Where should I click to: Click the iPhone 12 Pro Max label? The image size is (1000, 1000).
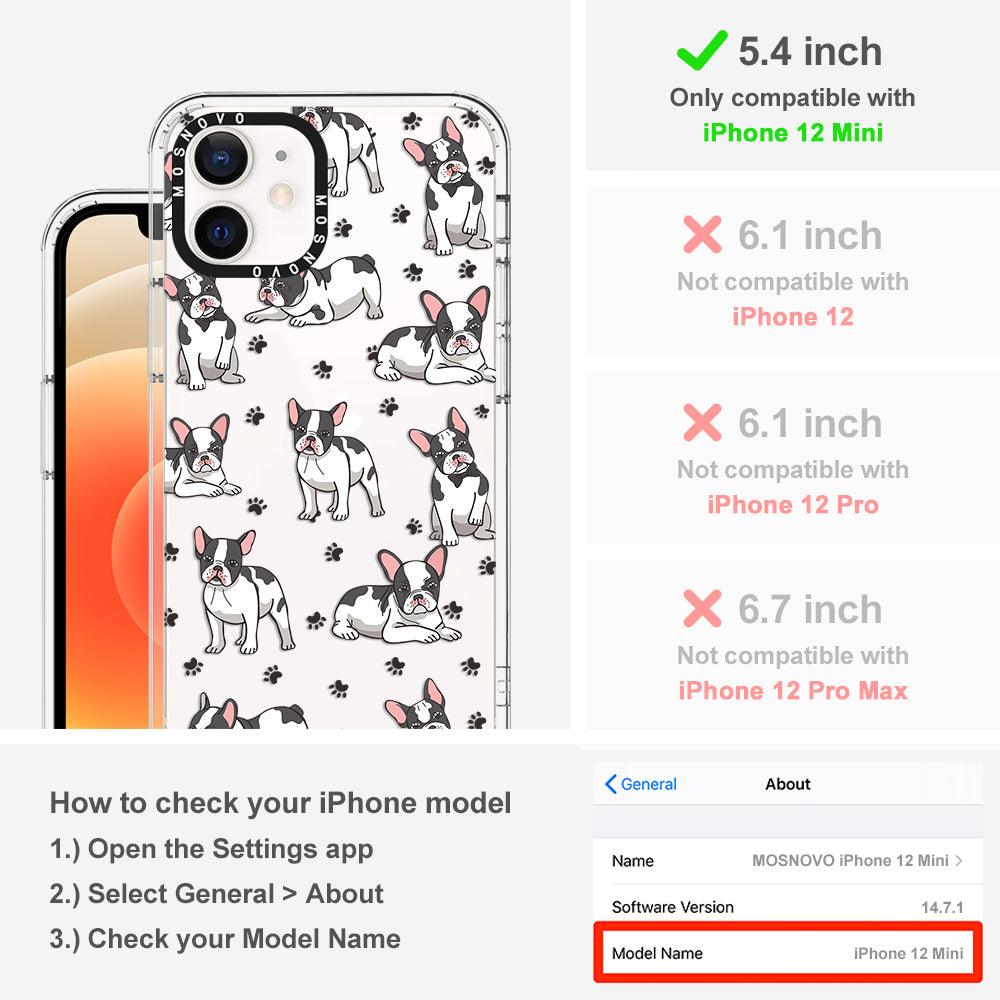click(793, 691)
